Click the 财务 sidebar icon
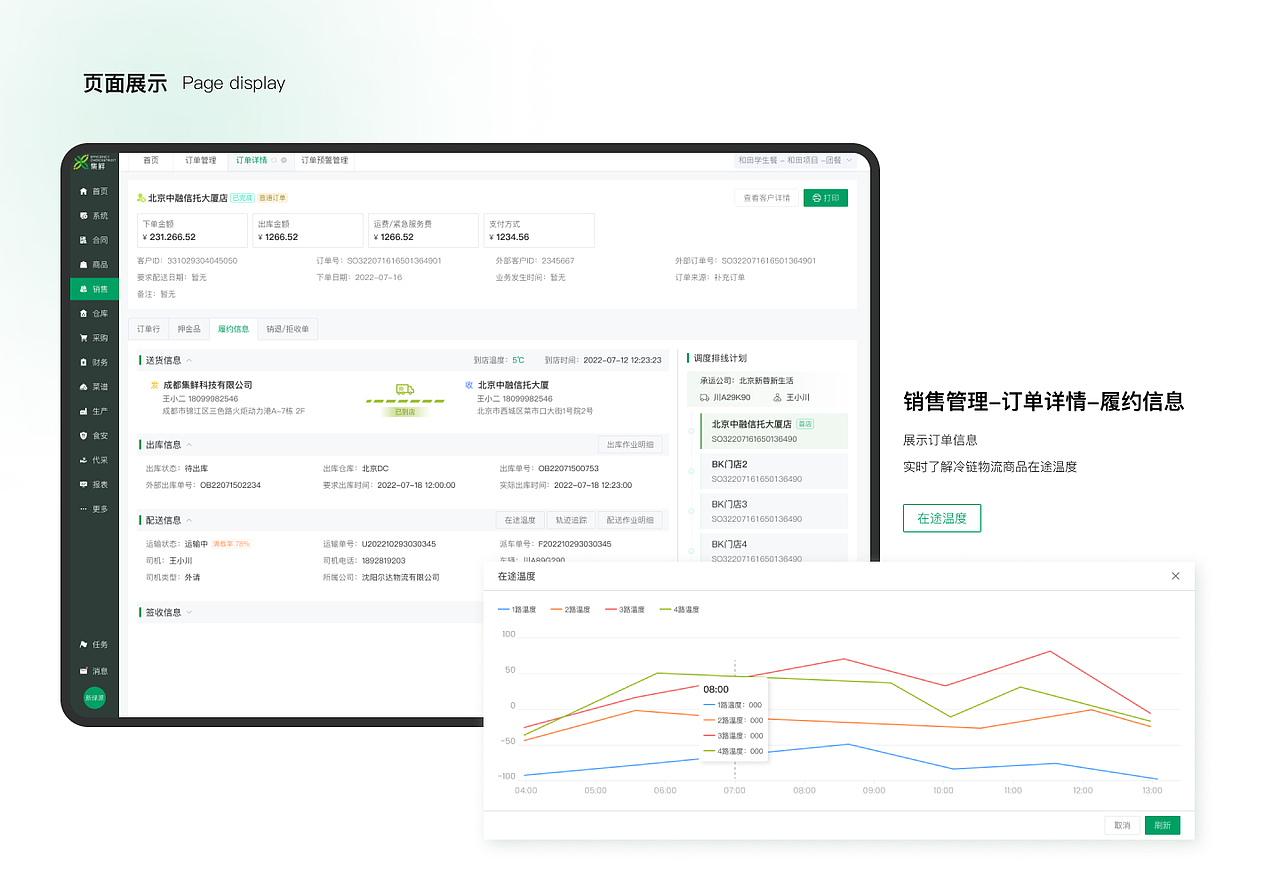 [x=95, y=361]
